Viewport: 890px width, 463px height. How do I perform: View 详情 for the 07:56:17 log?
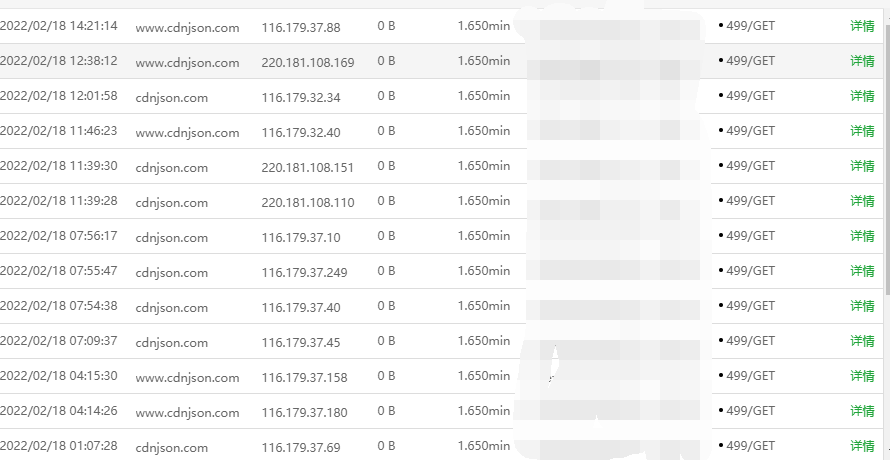pos(862,237)
